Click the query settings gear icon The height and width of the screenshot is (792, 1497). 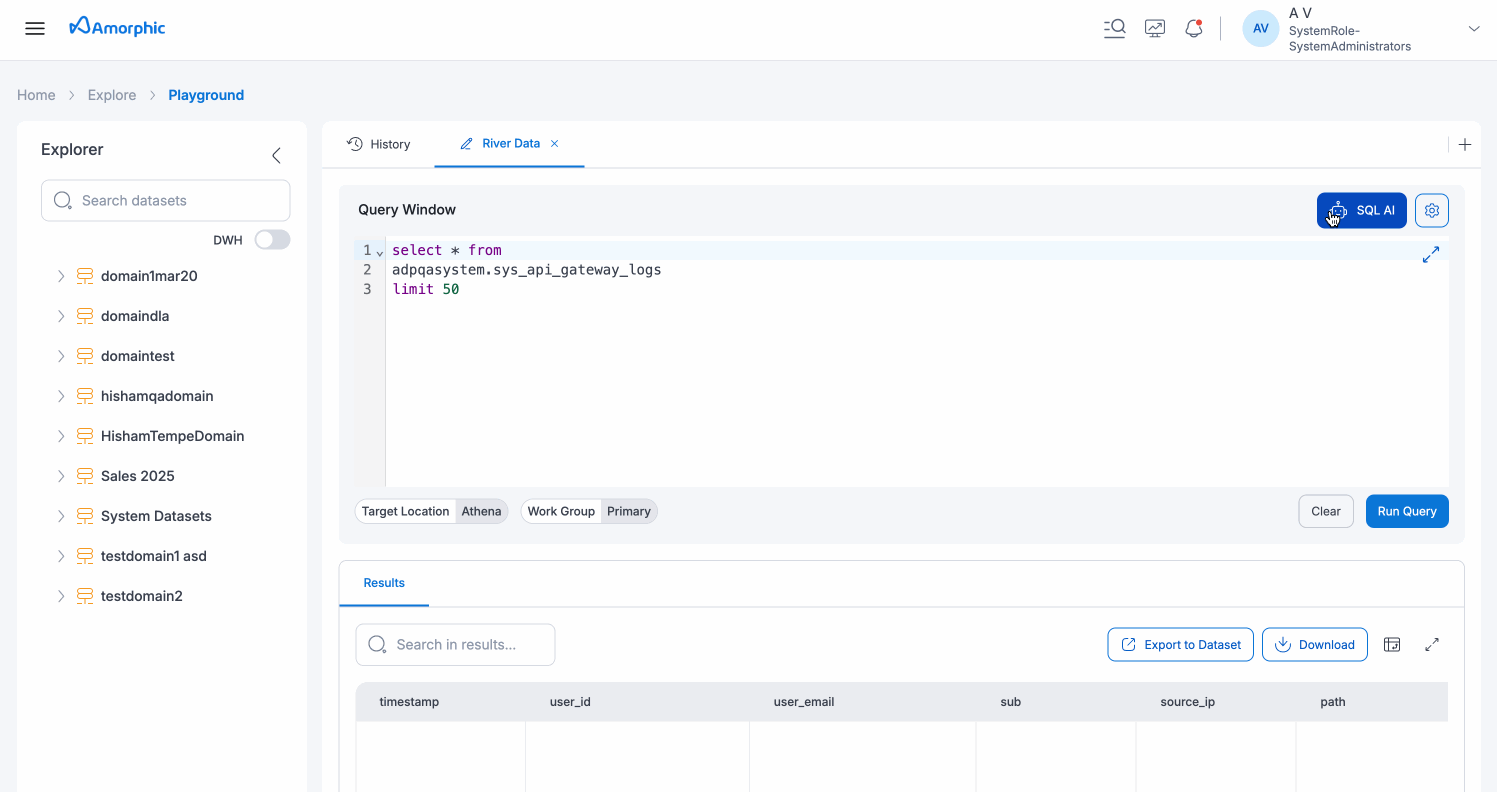pos(1431,210)
